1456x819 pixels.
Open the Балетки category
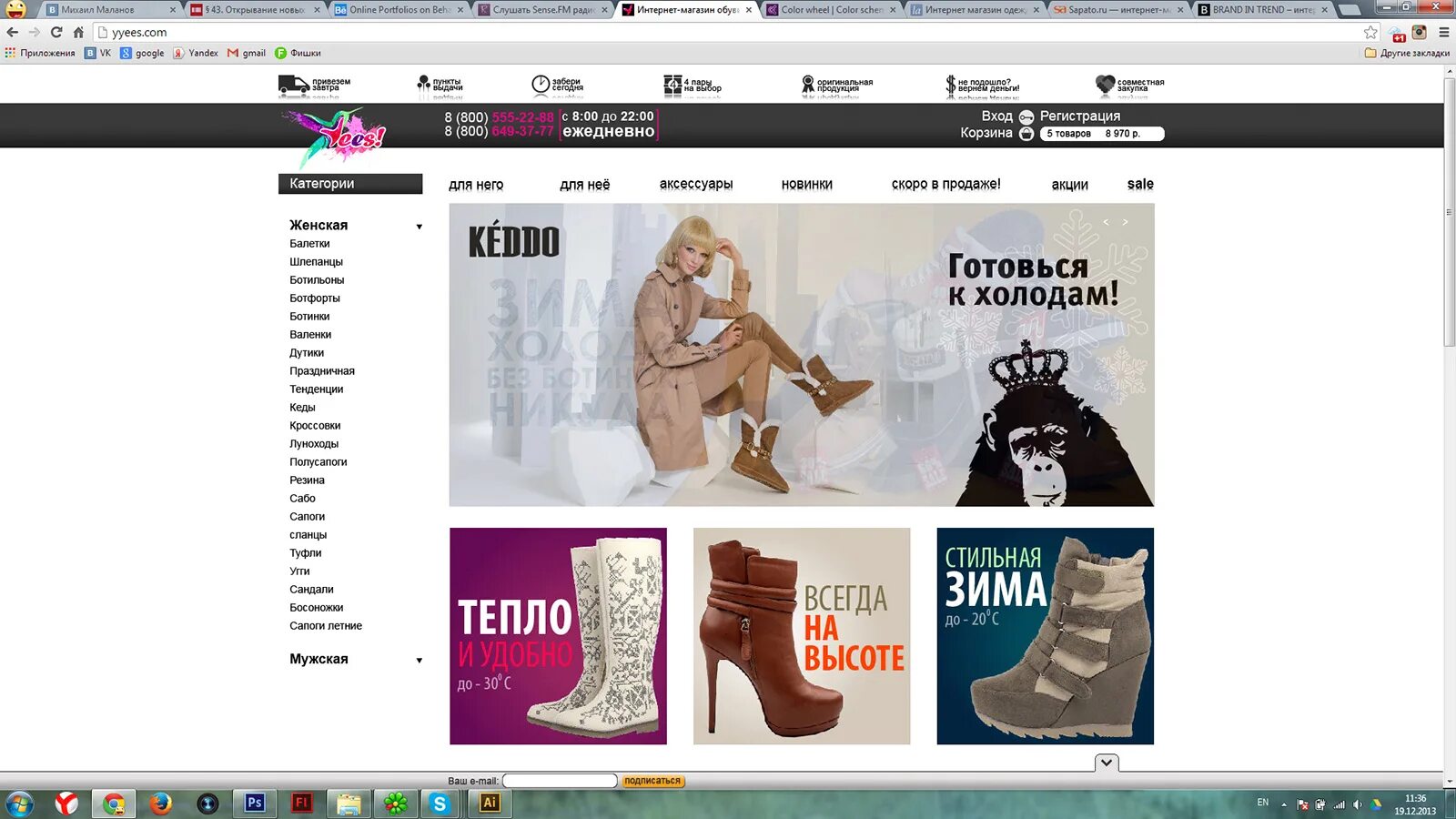pos(309,244)
